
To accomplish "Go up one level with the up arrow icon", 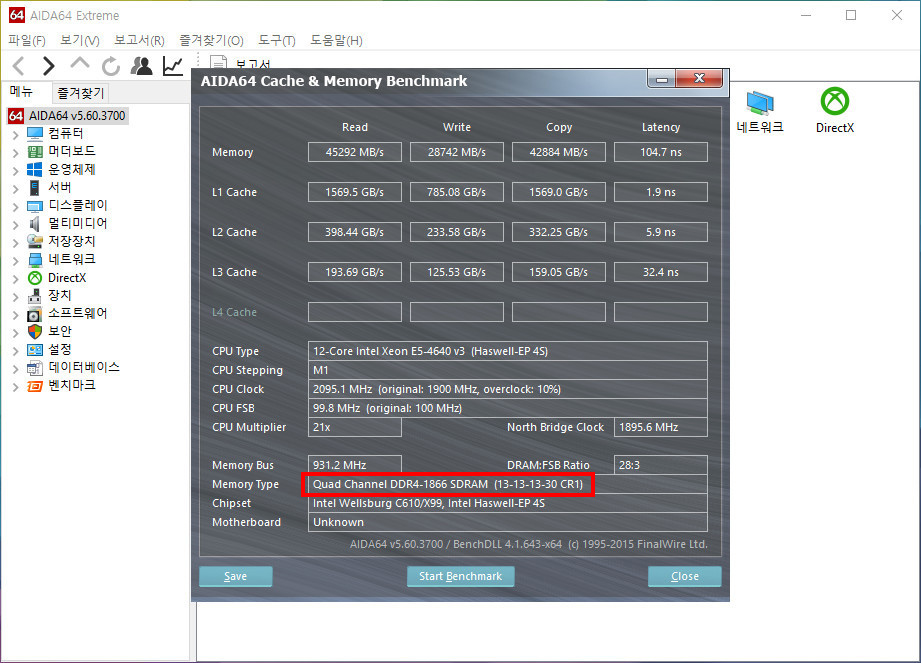I will pos(80,63).
